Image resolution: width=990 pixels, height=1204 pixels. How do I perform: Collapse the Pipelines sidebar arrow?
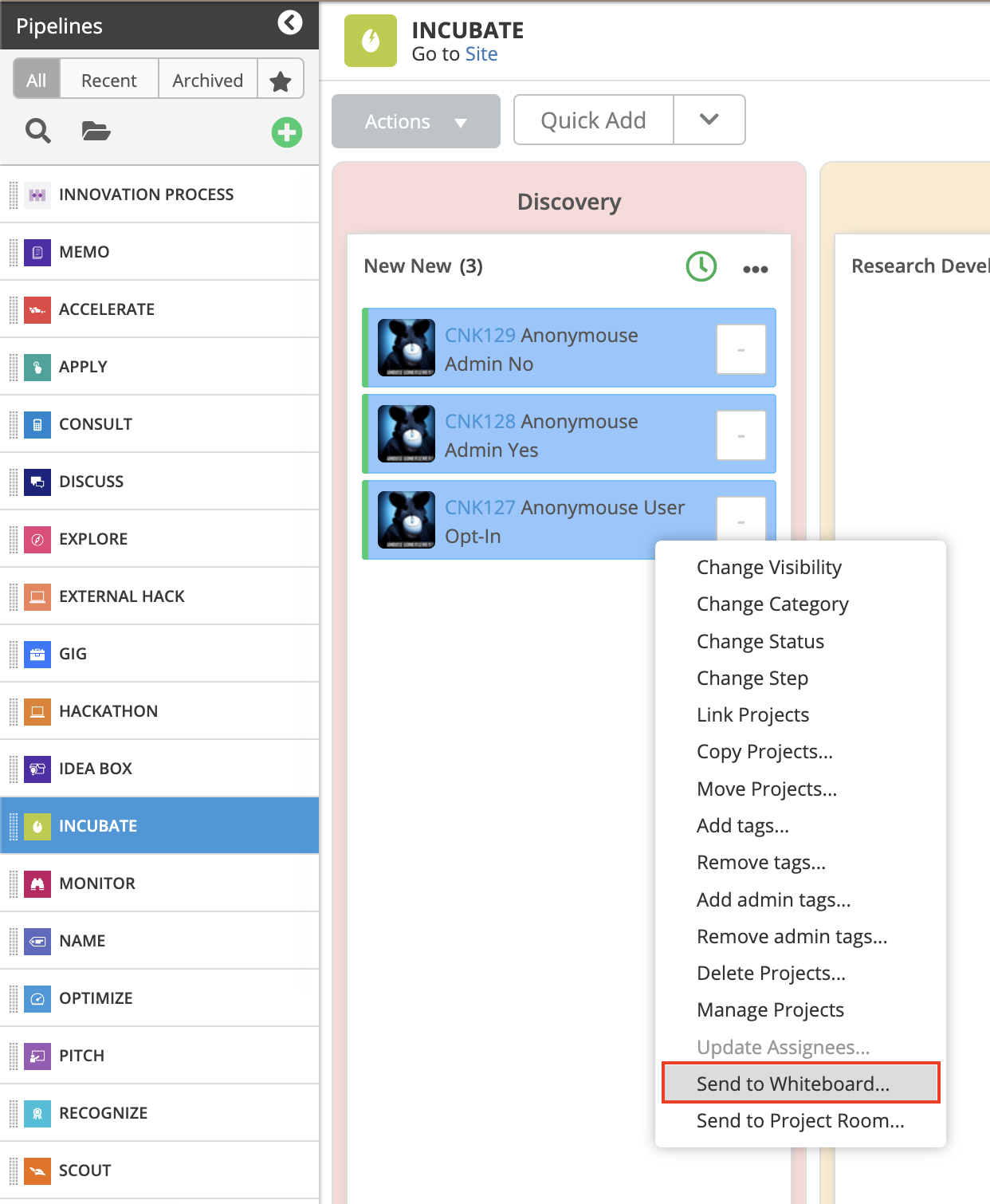pyautogui.click(x=290, y=22)
